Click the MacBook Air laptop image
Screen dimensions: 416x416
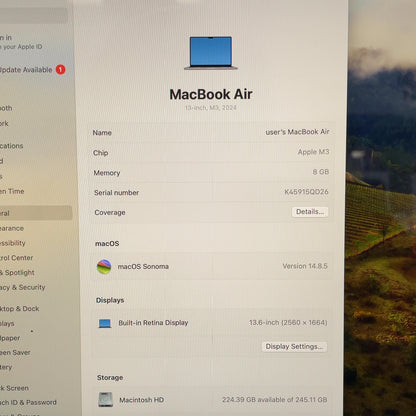(x=211, y=53)
